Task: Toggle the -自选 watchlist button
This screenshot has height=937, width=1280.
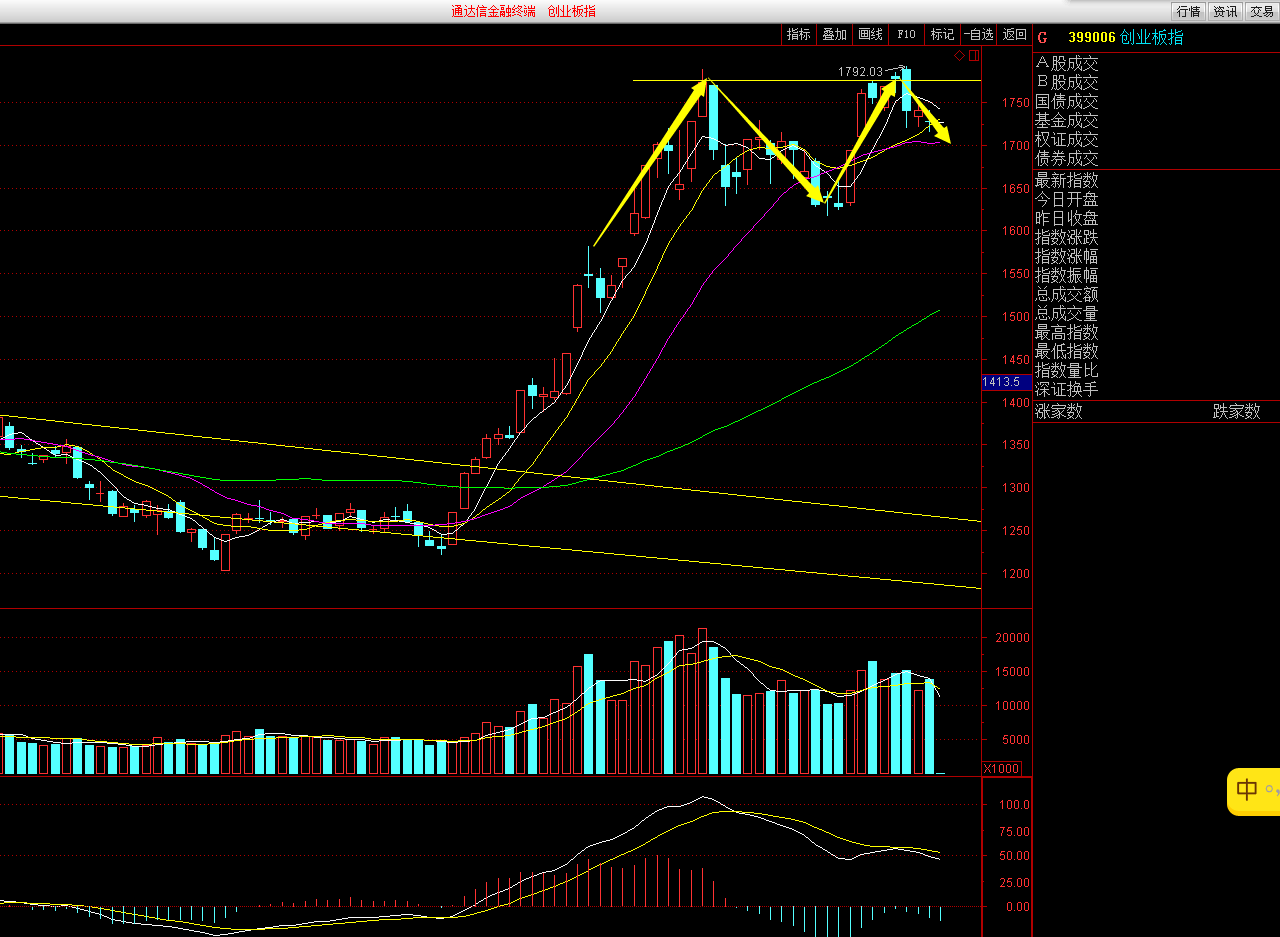Action: click(979, 34)
